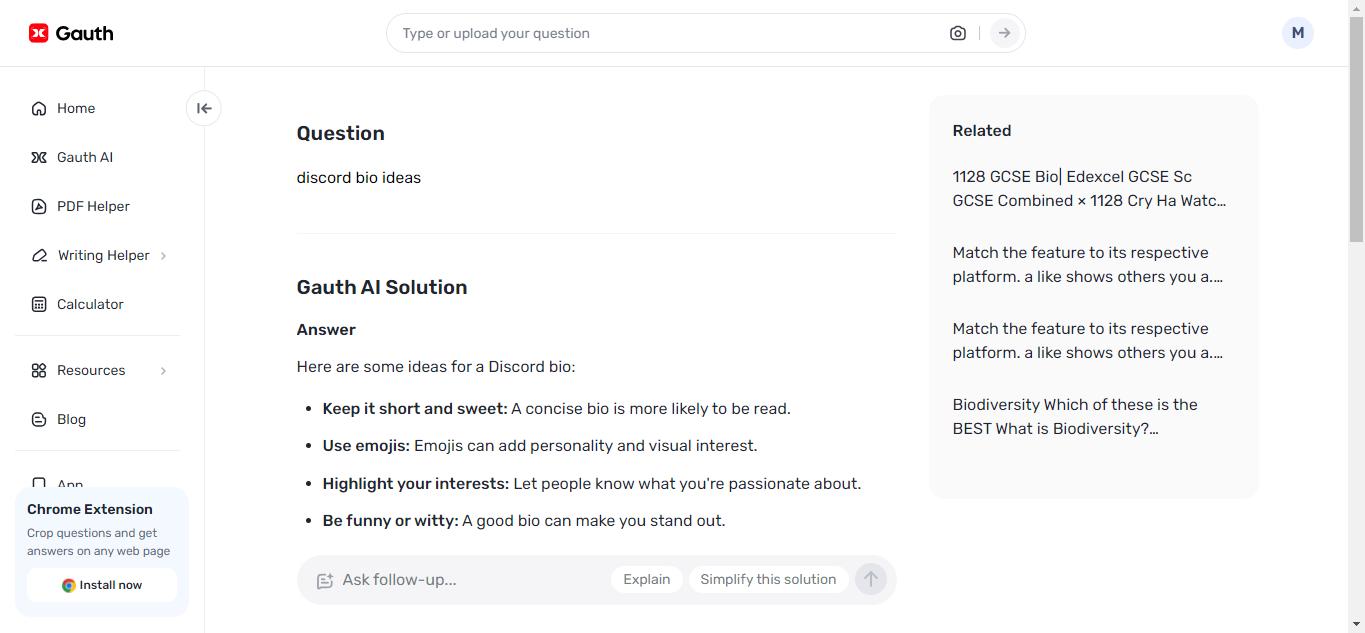Screen dimensions: 1365x633
Task: Install the Chrome Extension now
Action: click(102, 585)
